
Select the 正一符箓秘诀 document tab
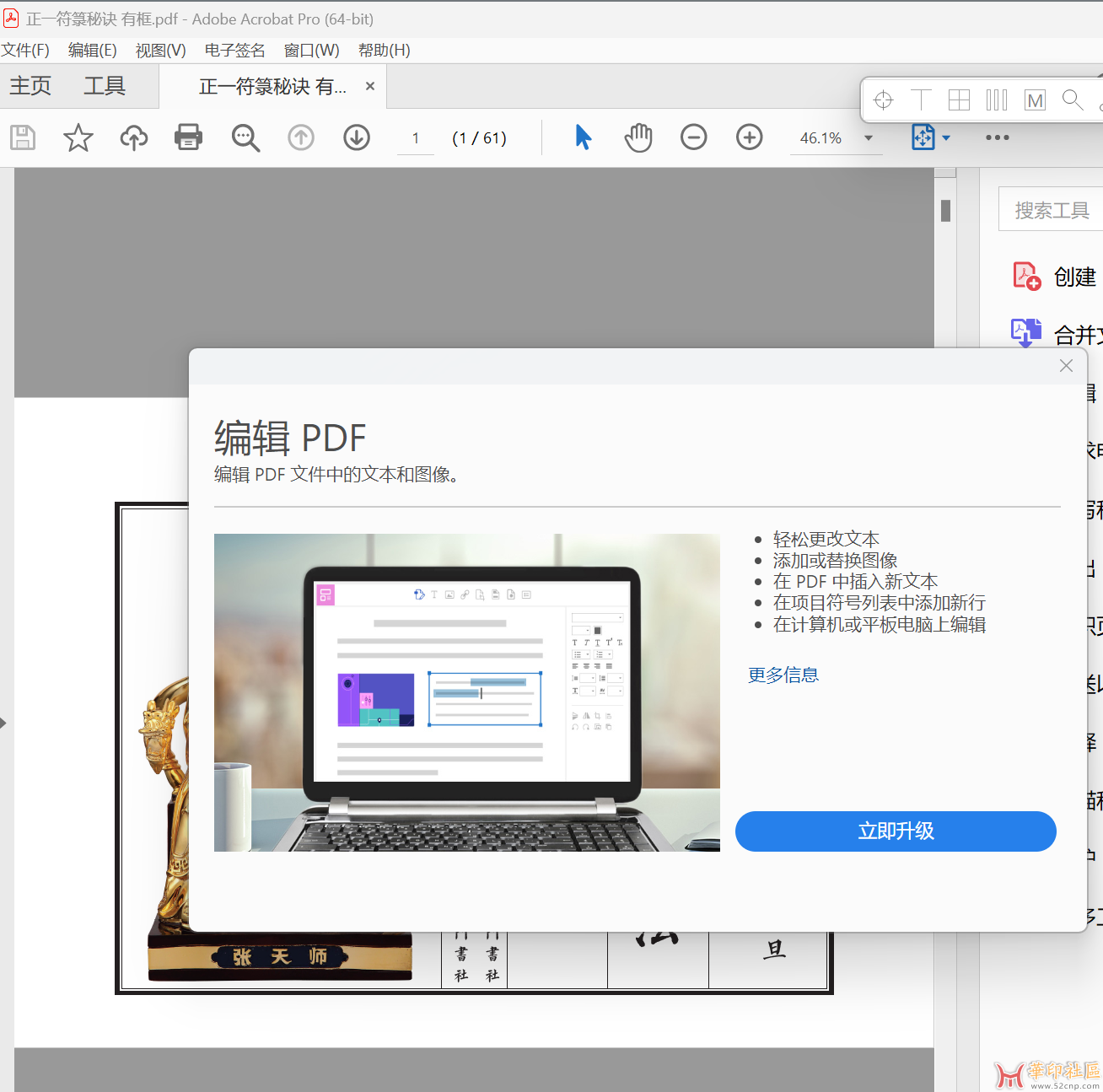pos(272,86)
